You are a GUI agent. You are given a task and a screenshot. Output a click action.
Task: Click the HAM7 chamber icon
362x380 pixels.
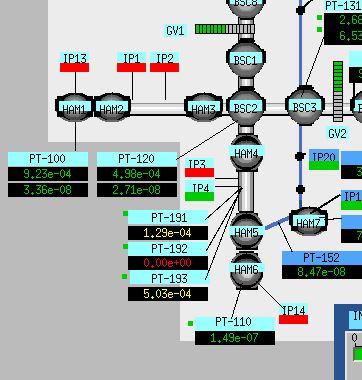pos(308,221)
